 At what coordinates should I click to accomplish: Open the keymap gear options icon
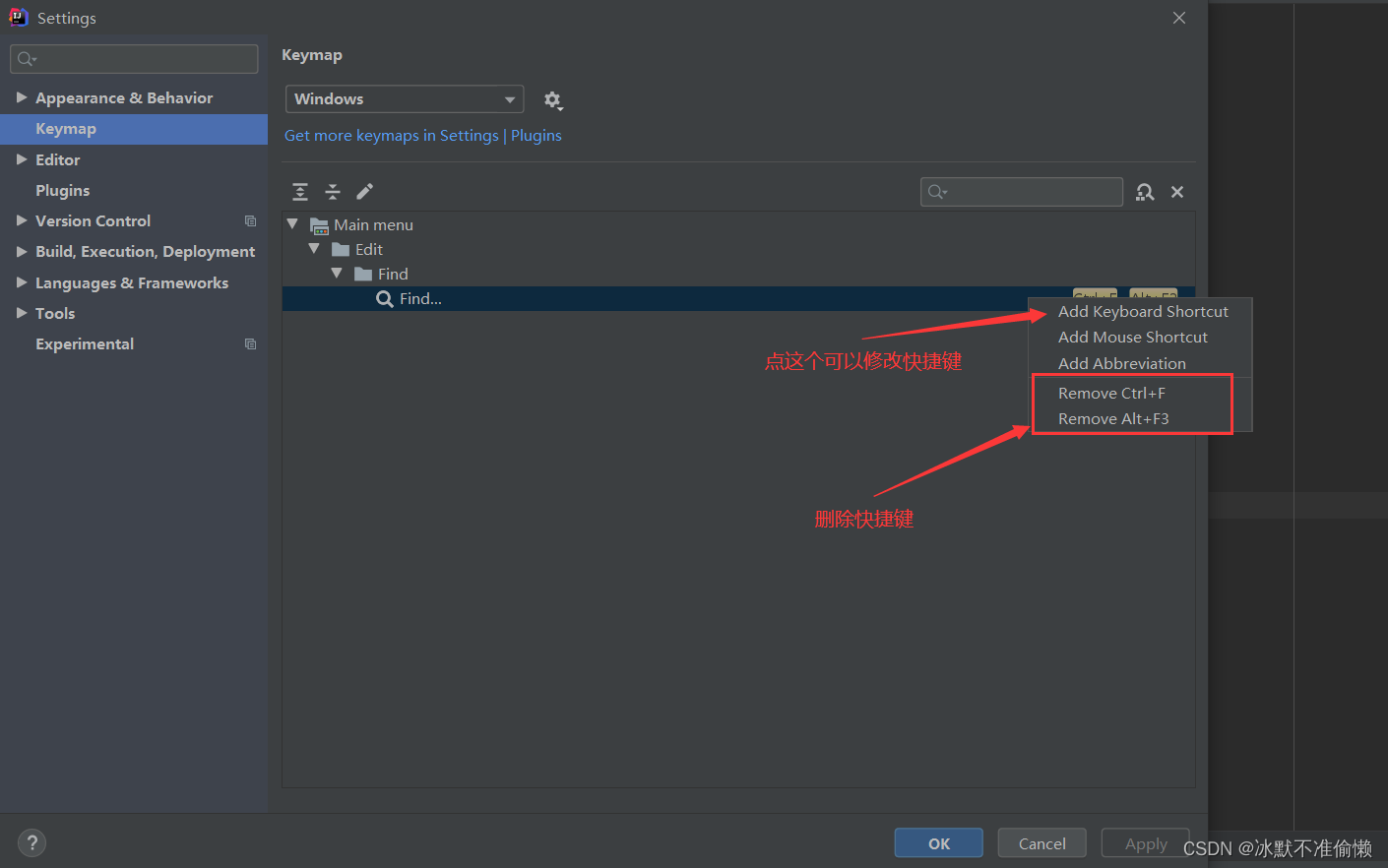point(553,100)
